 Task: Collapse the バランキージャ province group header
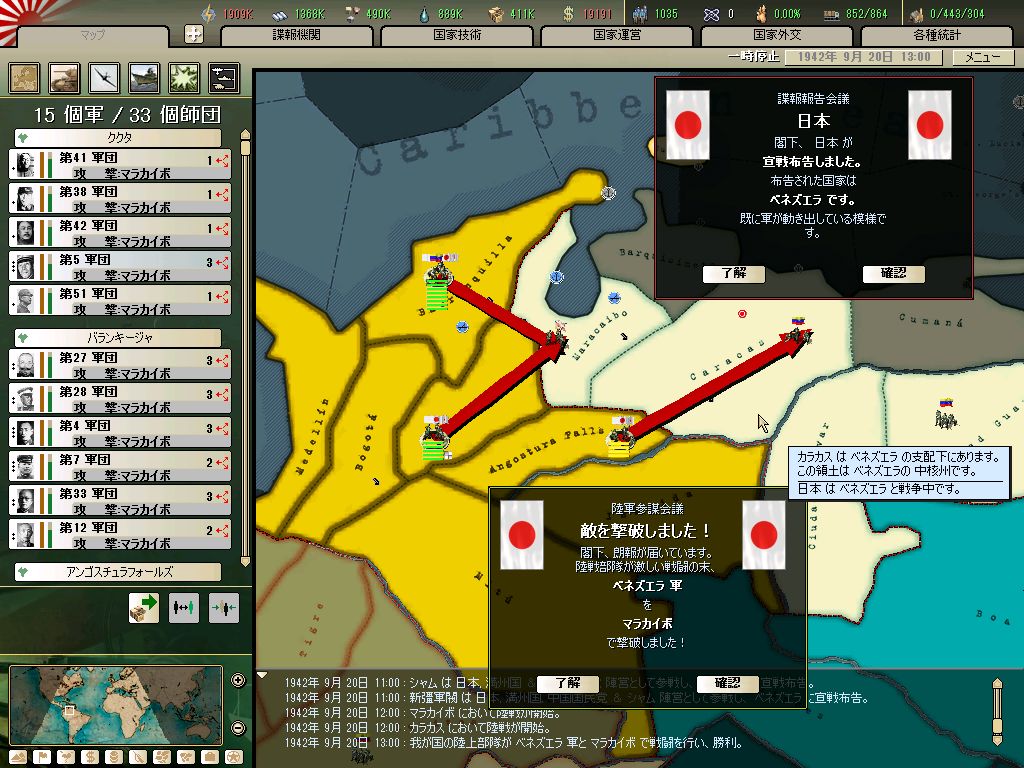118,338
